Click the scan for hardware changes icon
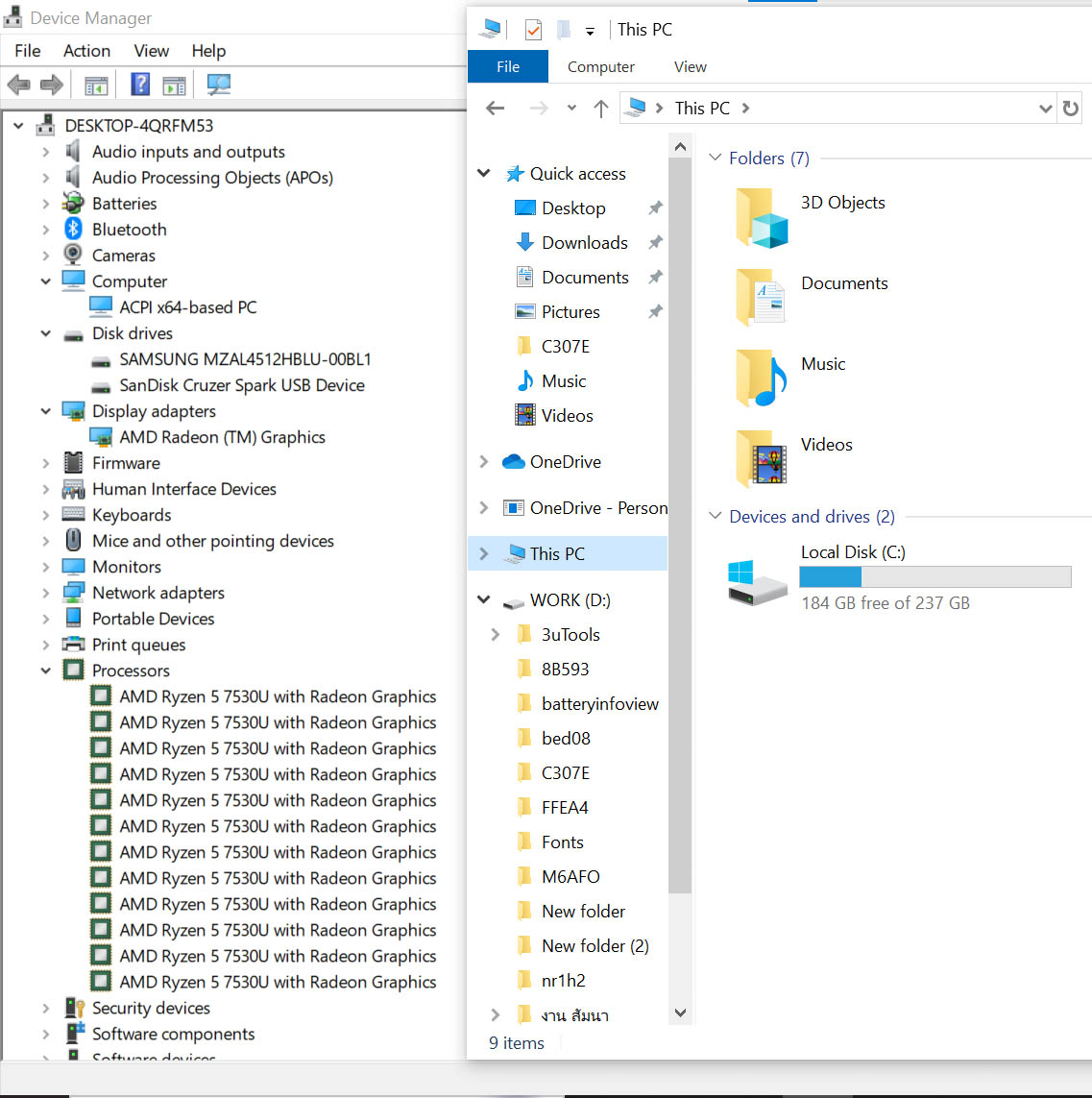Image resolution: width=1092 pixels, height=1098 pixels. click(219, 85)
